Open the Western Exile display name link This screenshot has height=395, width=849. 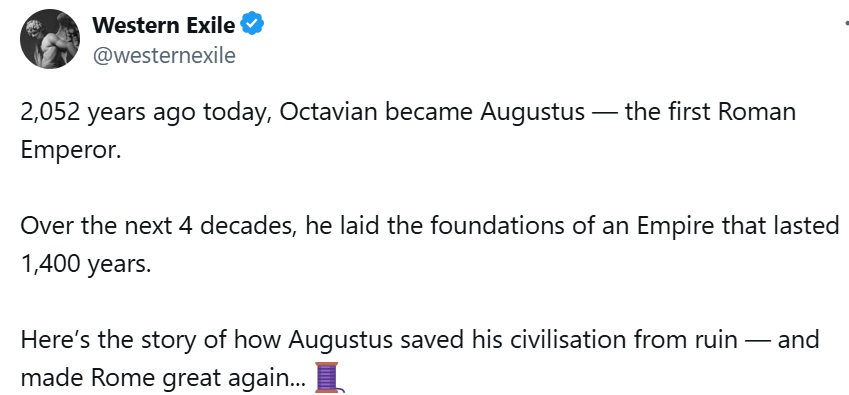pos(164,25)
